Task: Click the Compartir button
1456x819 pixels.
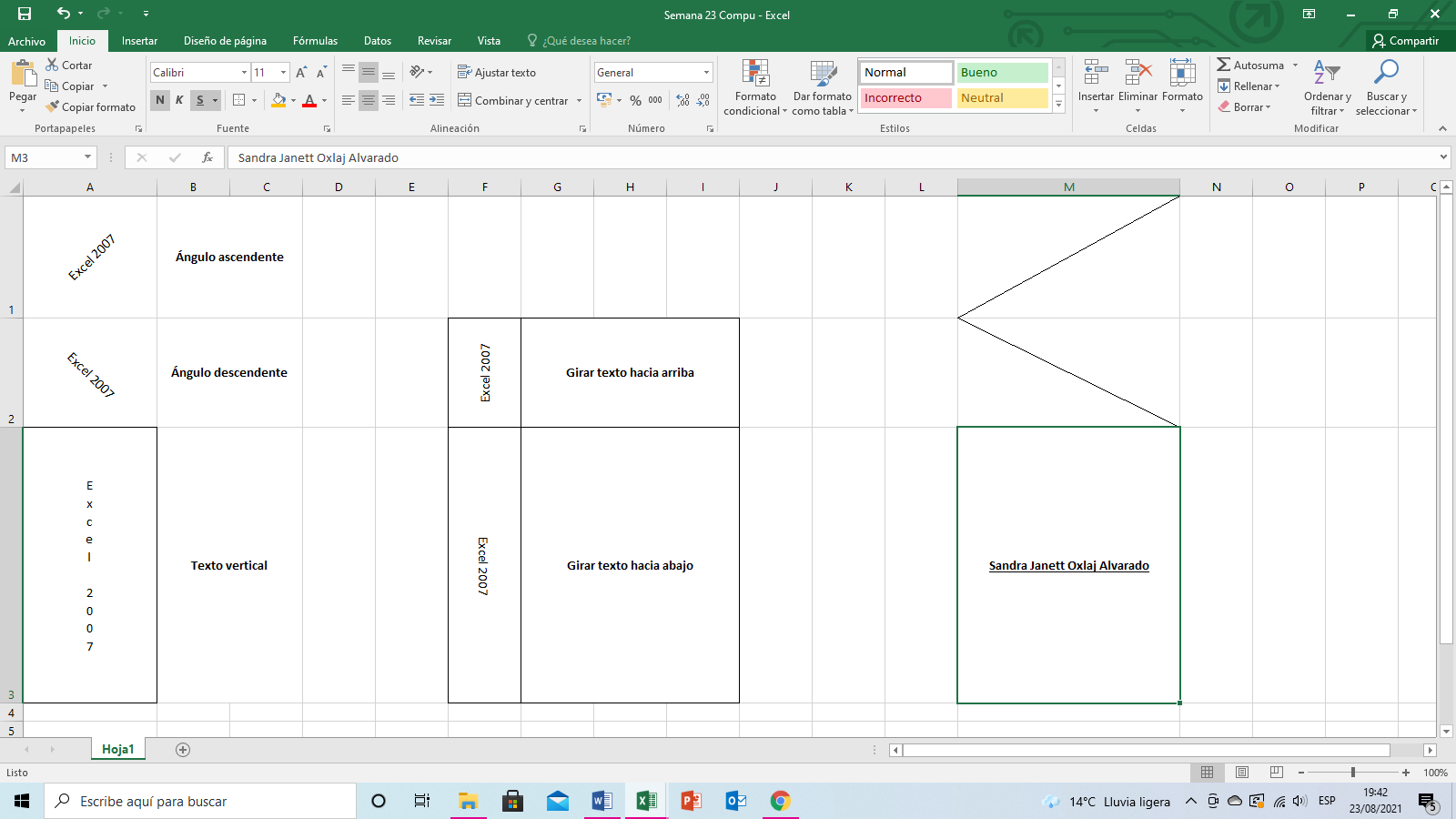Action: point(1406,41)
